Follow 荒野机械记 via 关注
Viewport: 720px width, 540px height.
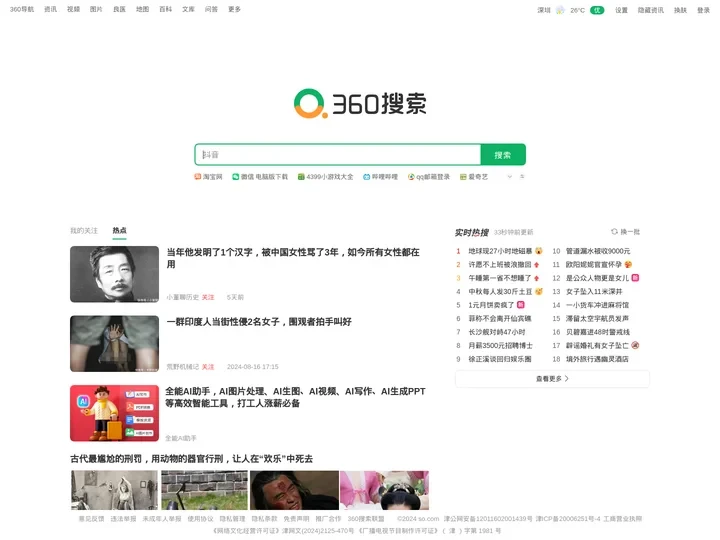pyautogui.click(x=208, y=366)
